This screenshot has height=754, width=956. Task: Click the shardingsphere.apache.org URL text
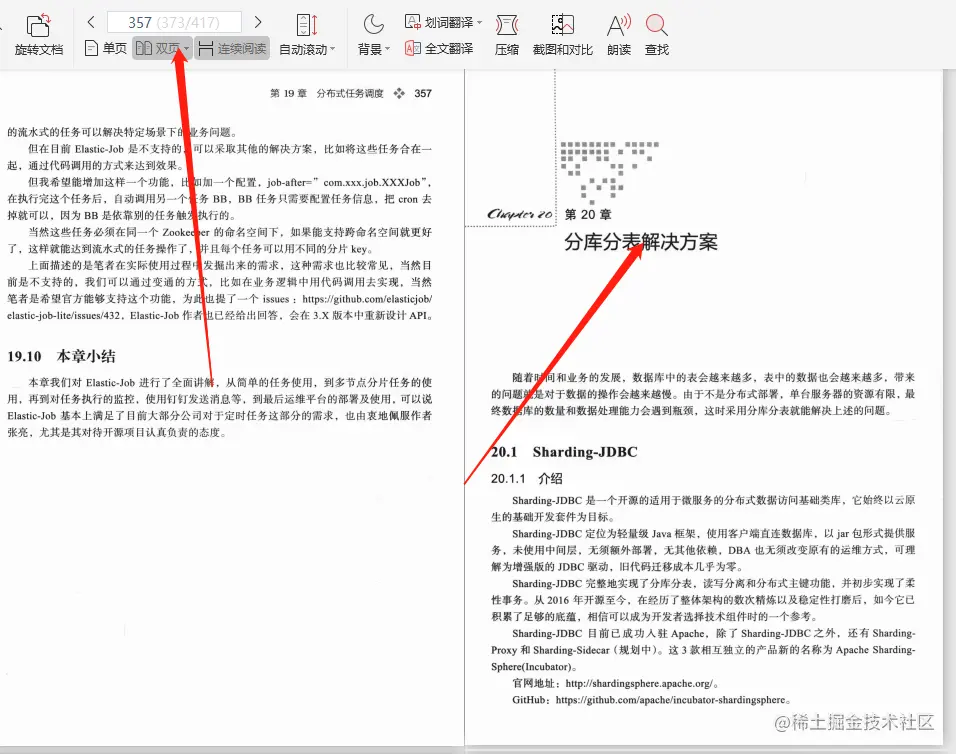coord(639,683)
